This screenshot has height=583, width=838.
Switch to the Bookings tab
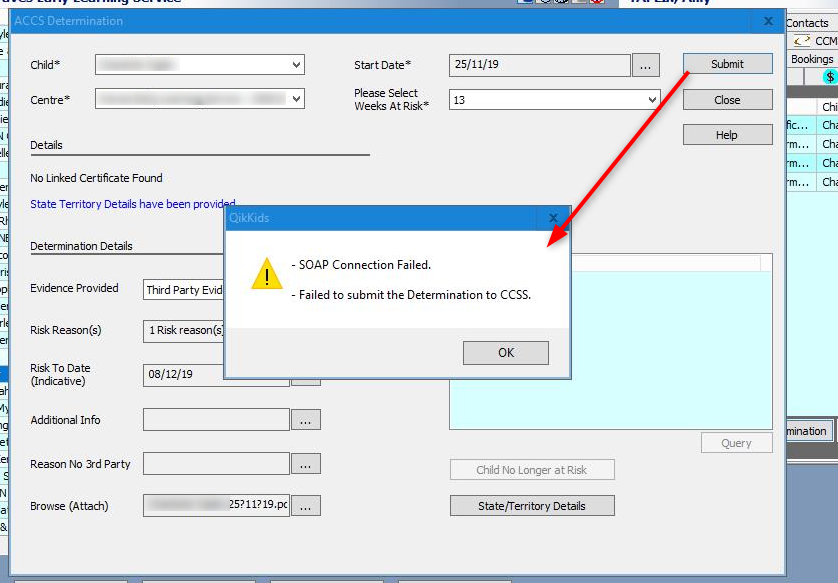(x=811, y=59)
